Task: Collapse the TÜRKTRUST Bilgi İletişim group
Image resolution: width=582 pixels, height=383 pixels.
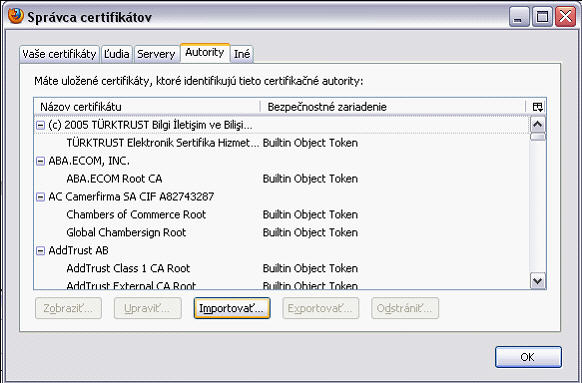Action: pos(40,125)
